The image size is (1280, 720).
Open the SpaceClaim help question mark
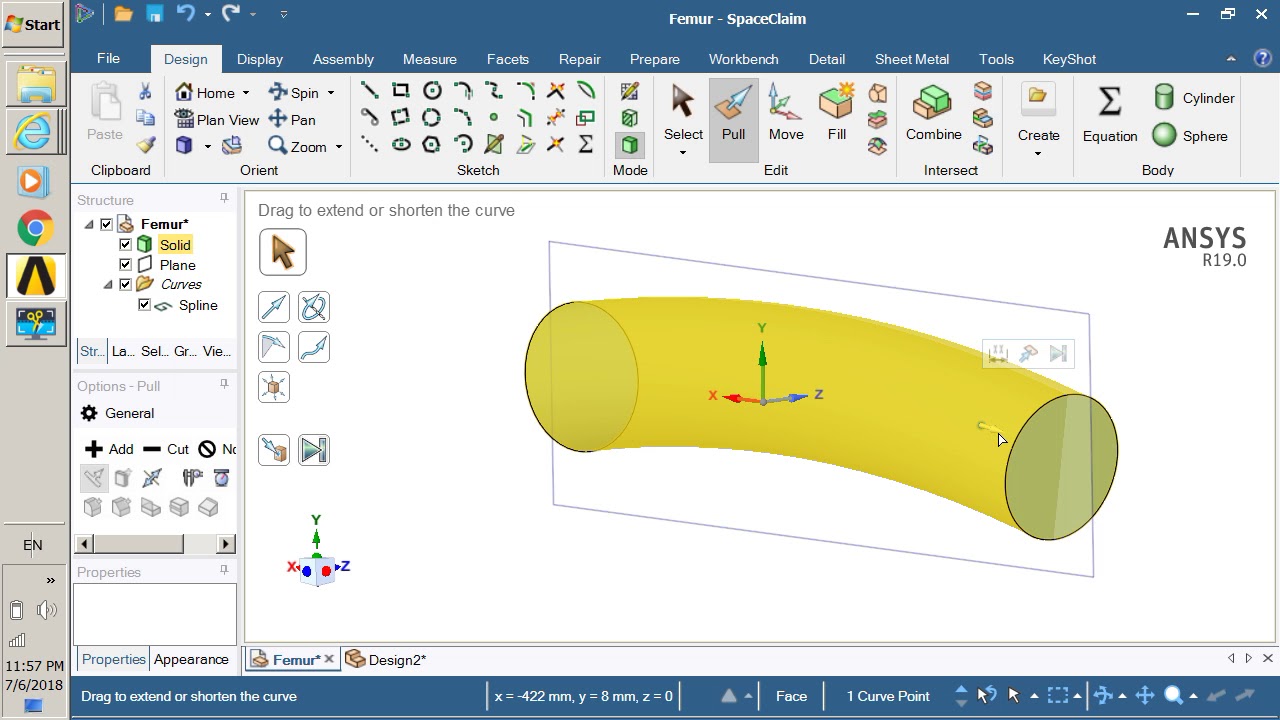(x=1262, y=59)
